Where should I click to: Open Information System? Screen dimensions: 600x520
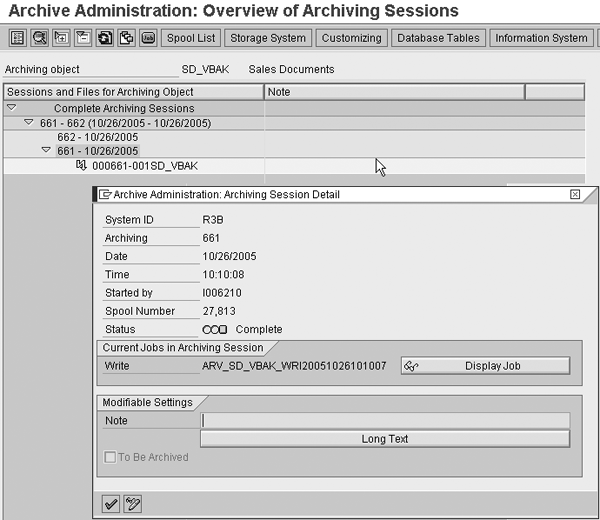[541, 38]
